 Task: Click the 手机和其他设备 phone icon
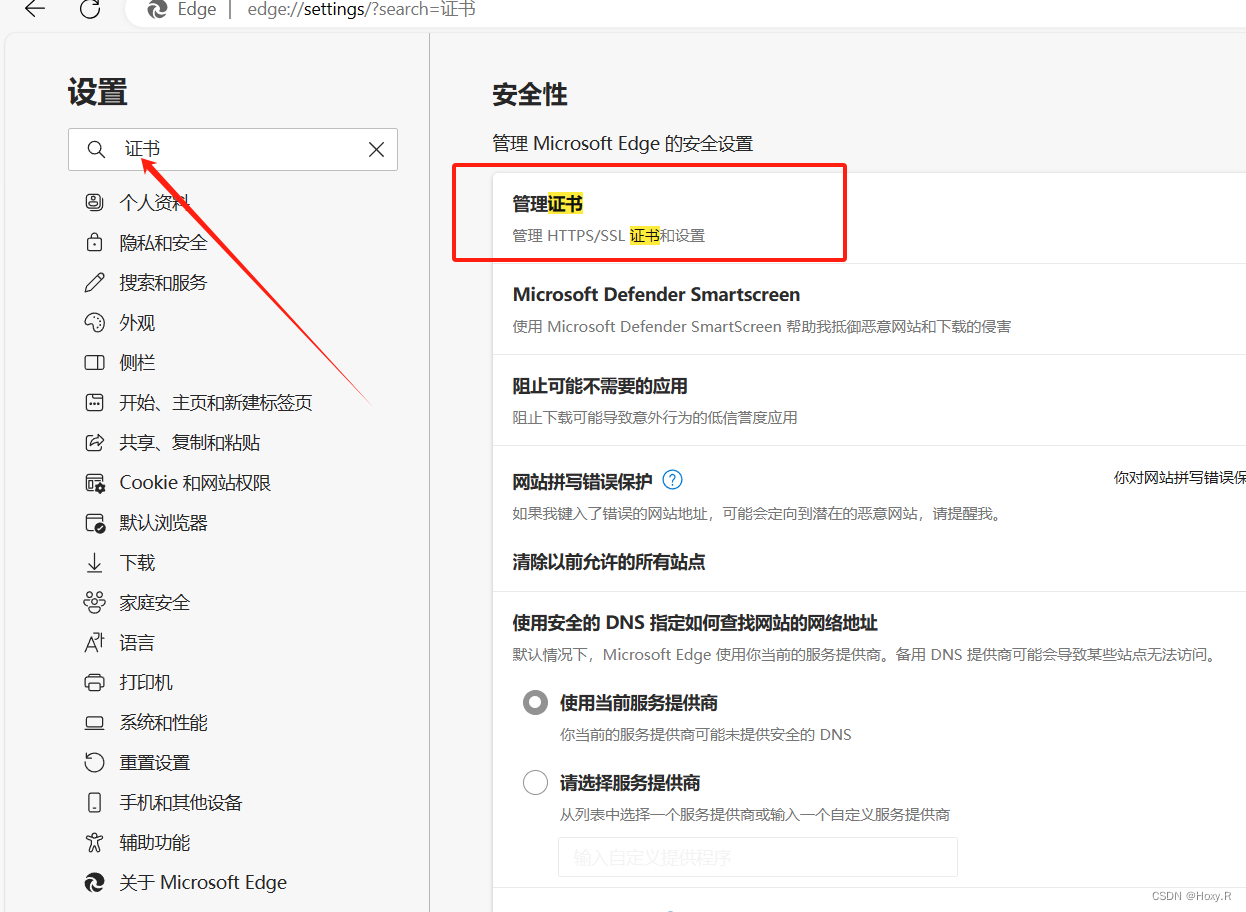point(95,802)
